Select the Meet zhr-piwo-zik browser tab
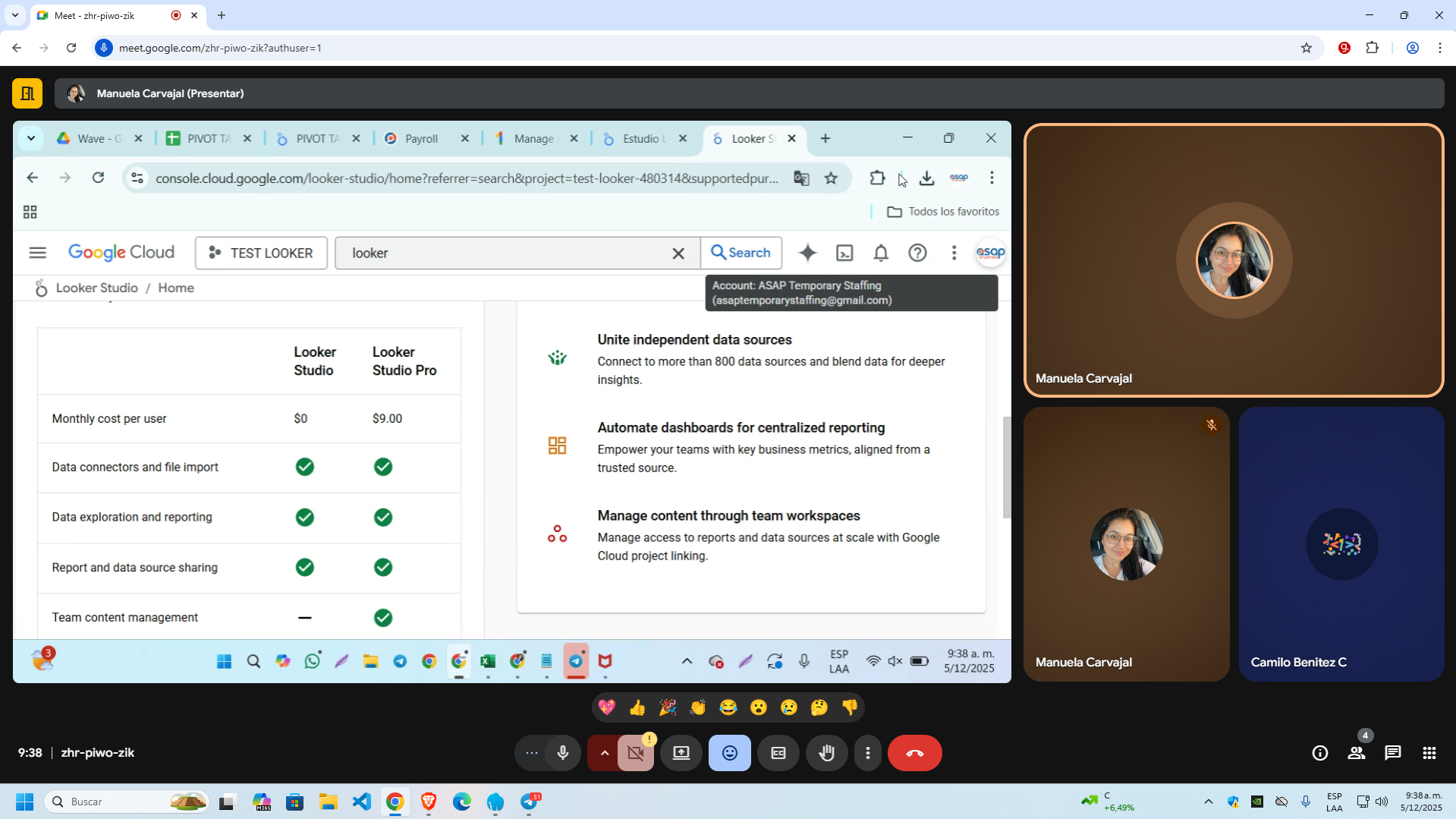The height and width of the screenshot is (819, 1456). tap(106, 15)
